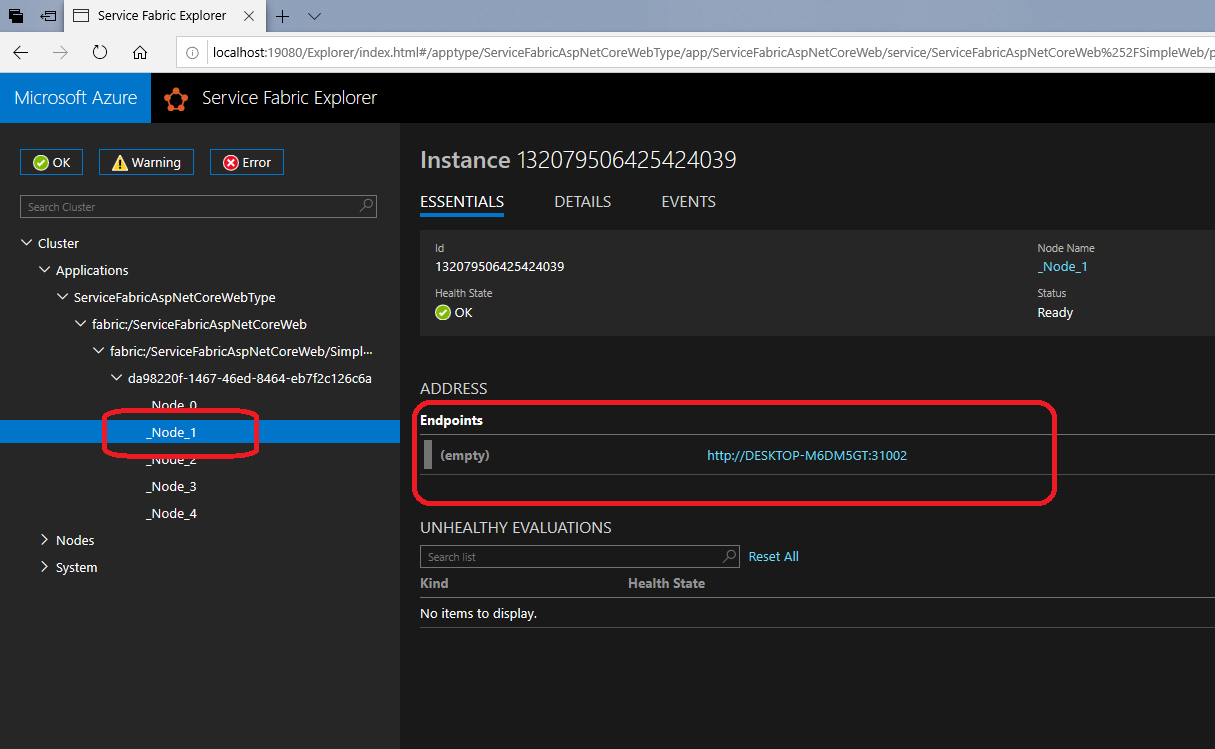Collapse the Cluster tree node

26,243
